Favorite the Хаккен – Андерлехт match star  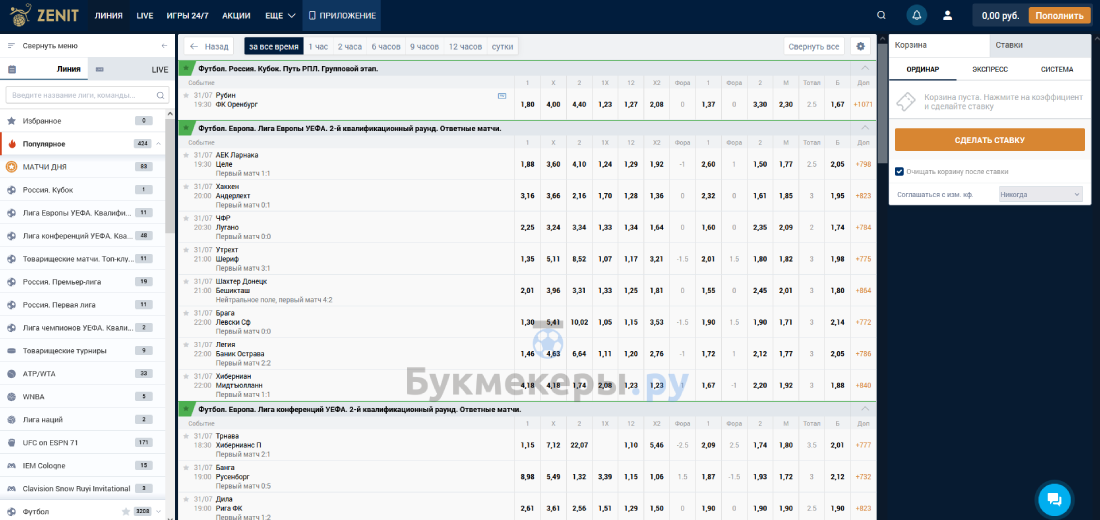tap(186, 186)
